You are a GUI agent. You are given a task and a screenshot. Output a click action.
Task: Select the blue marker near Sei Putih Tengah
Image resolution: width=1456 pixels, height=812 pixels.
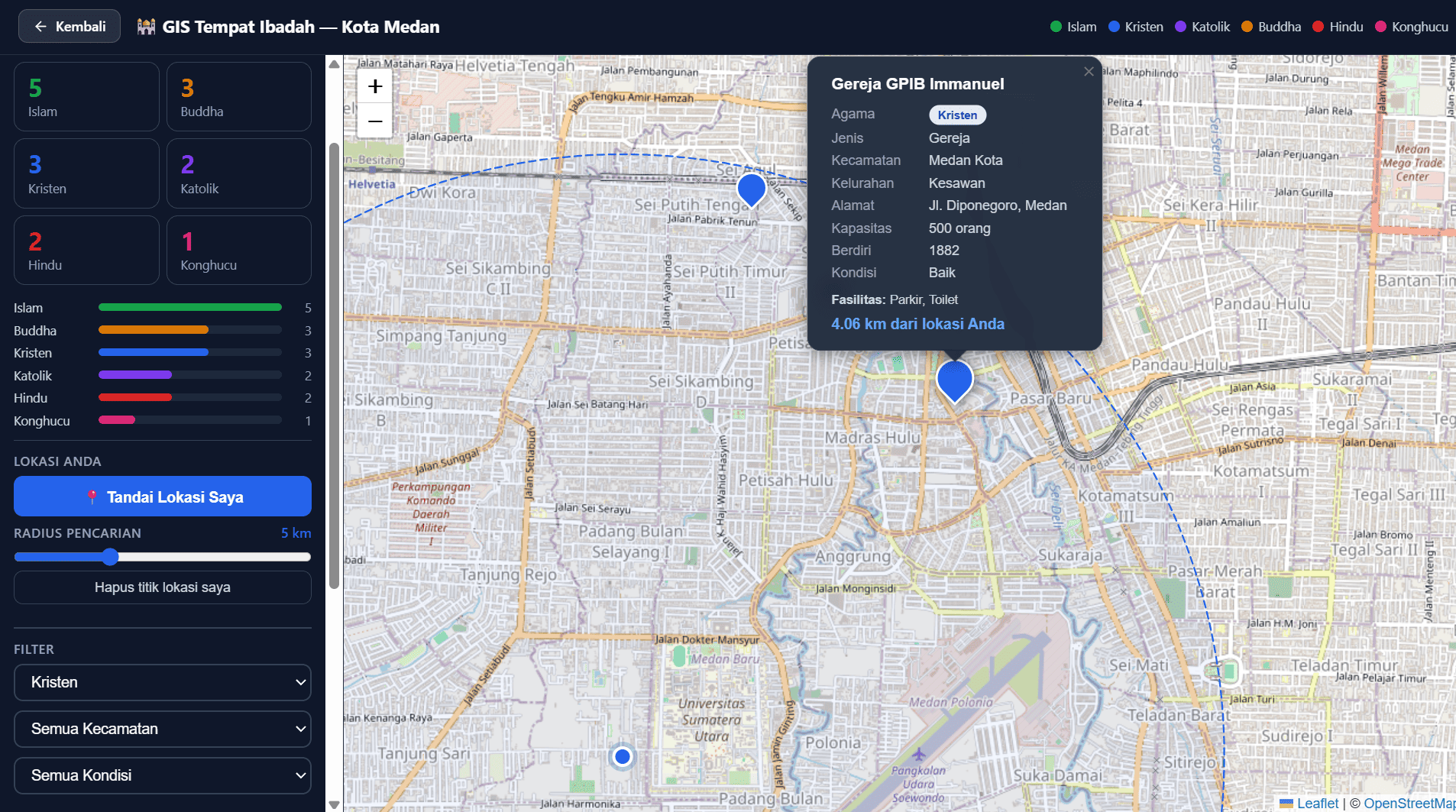coord(752,189)
